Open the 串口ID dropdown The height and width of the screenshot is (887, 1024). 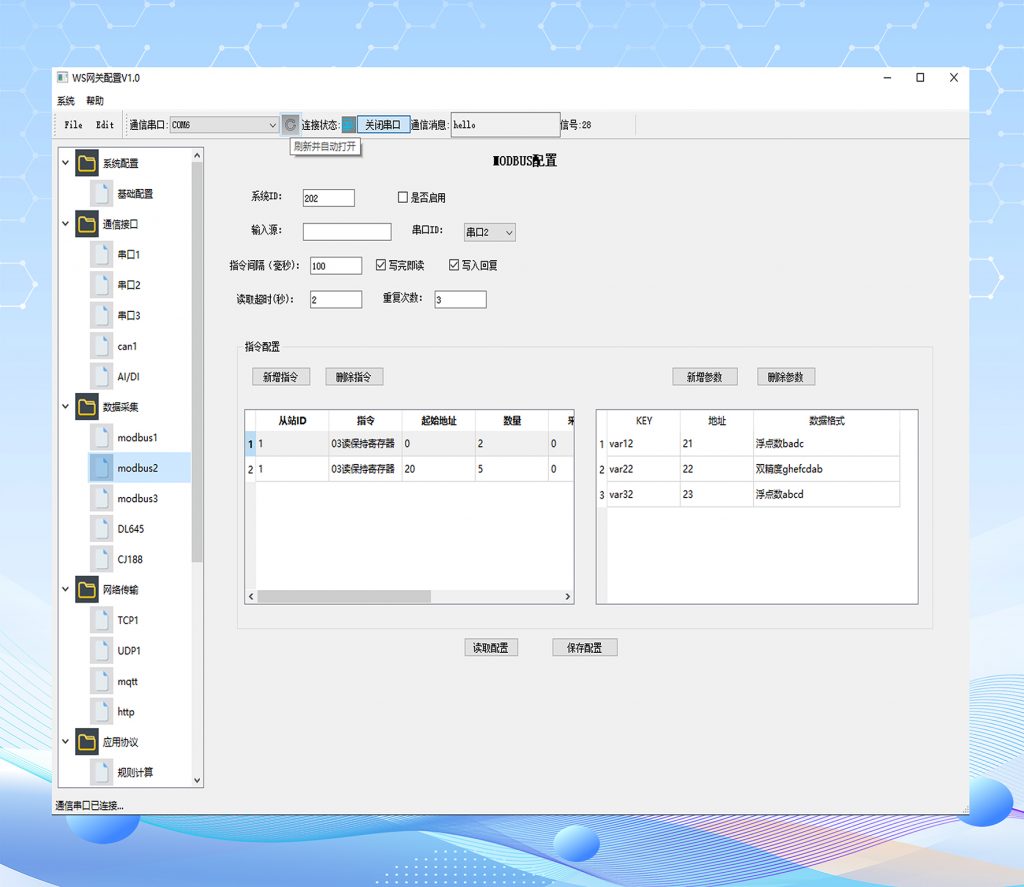coord(490,232)
